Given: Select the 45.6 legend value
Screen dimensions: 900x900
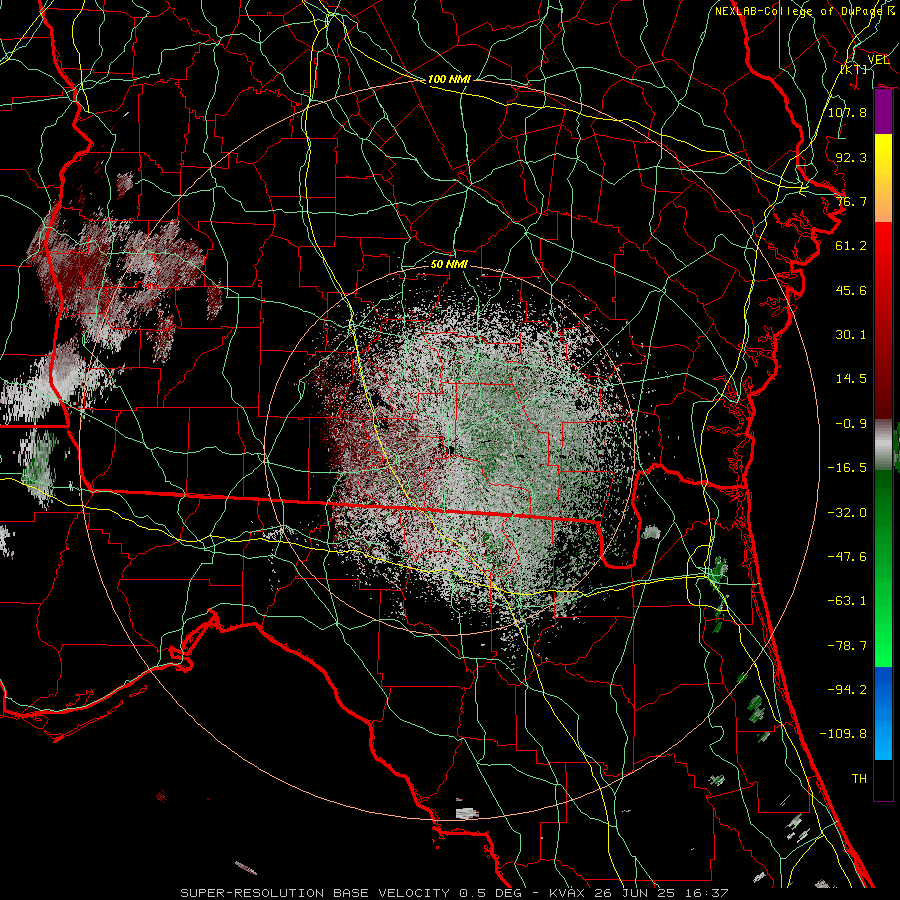Looking at the screenshot, I should [851, 290].
